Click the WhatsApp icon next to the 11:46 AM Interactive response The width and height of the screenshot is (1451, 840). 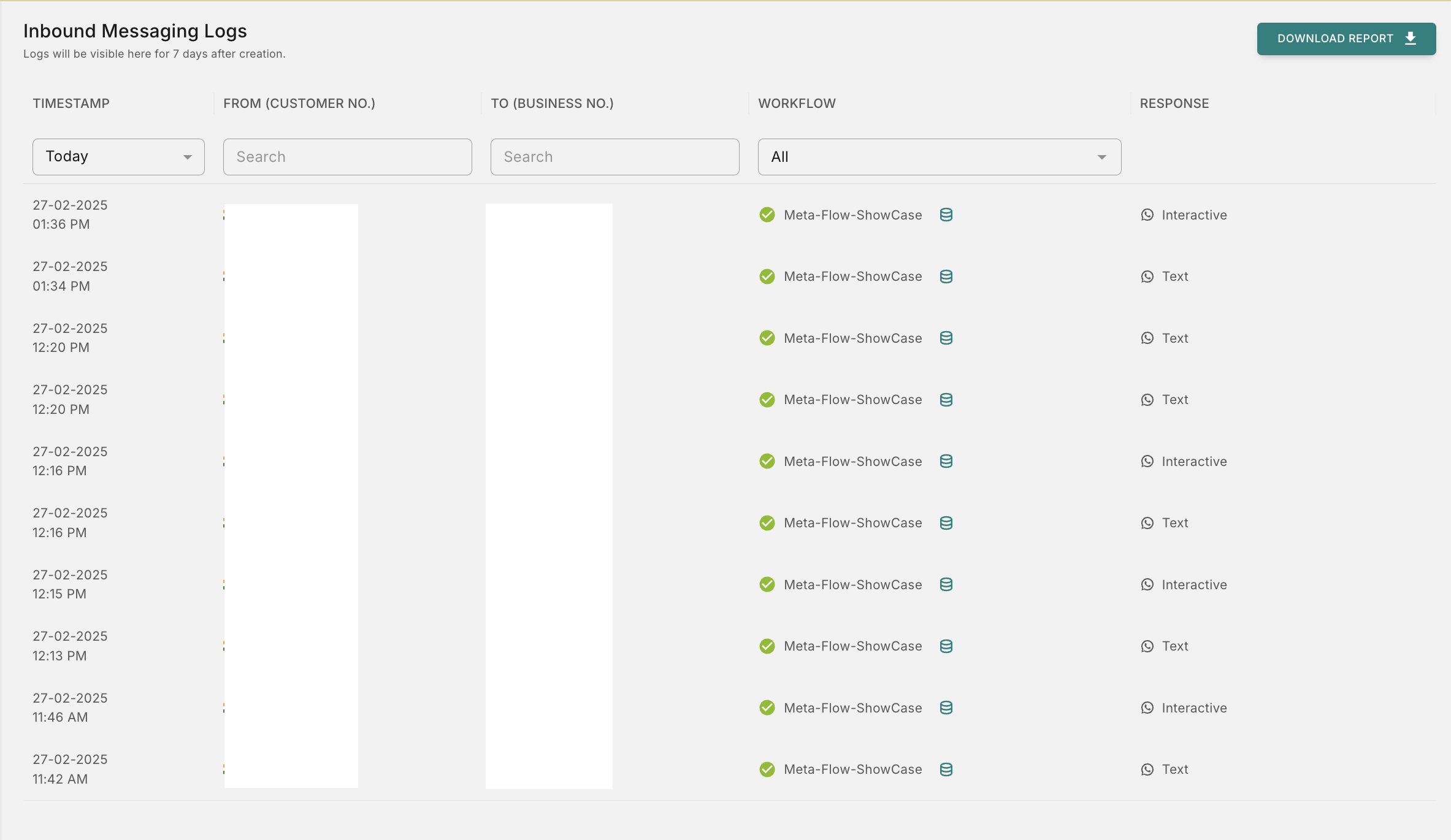pyautogui.click(x=1147, y=708)
